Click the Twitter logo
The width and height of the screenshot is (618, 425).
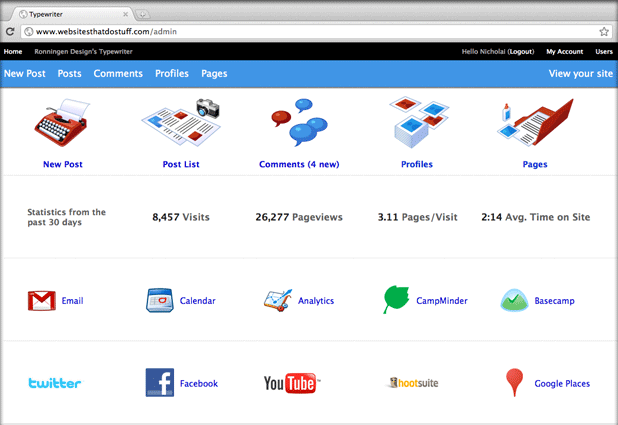(x=55, y=383)
